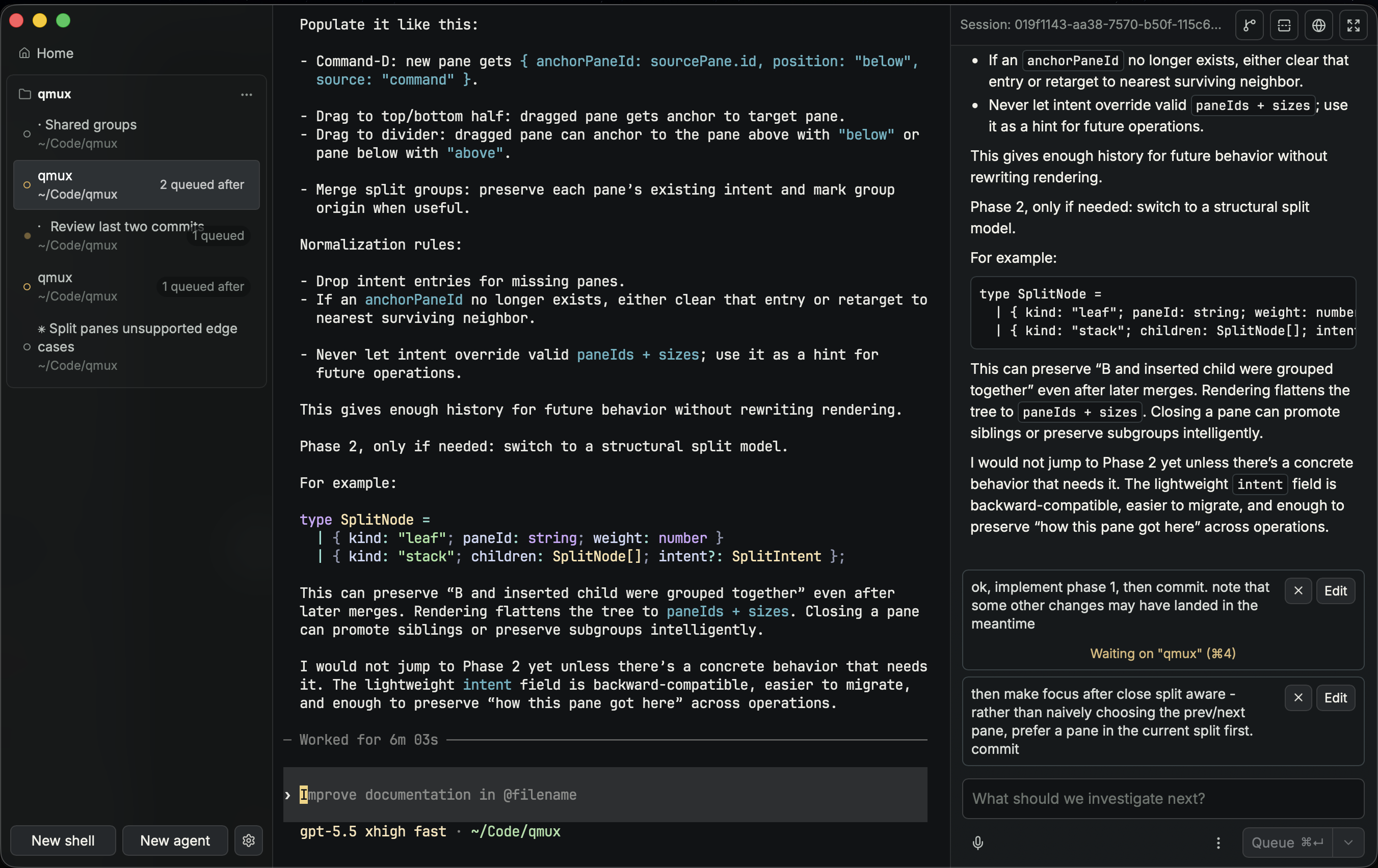Open the Review last two commits session
Image resolution: width=1378 pixels, height=868 pixels.
[136, 235]
